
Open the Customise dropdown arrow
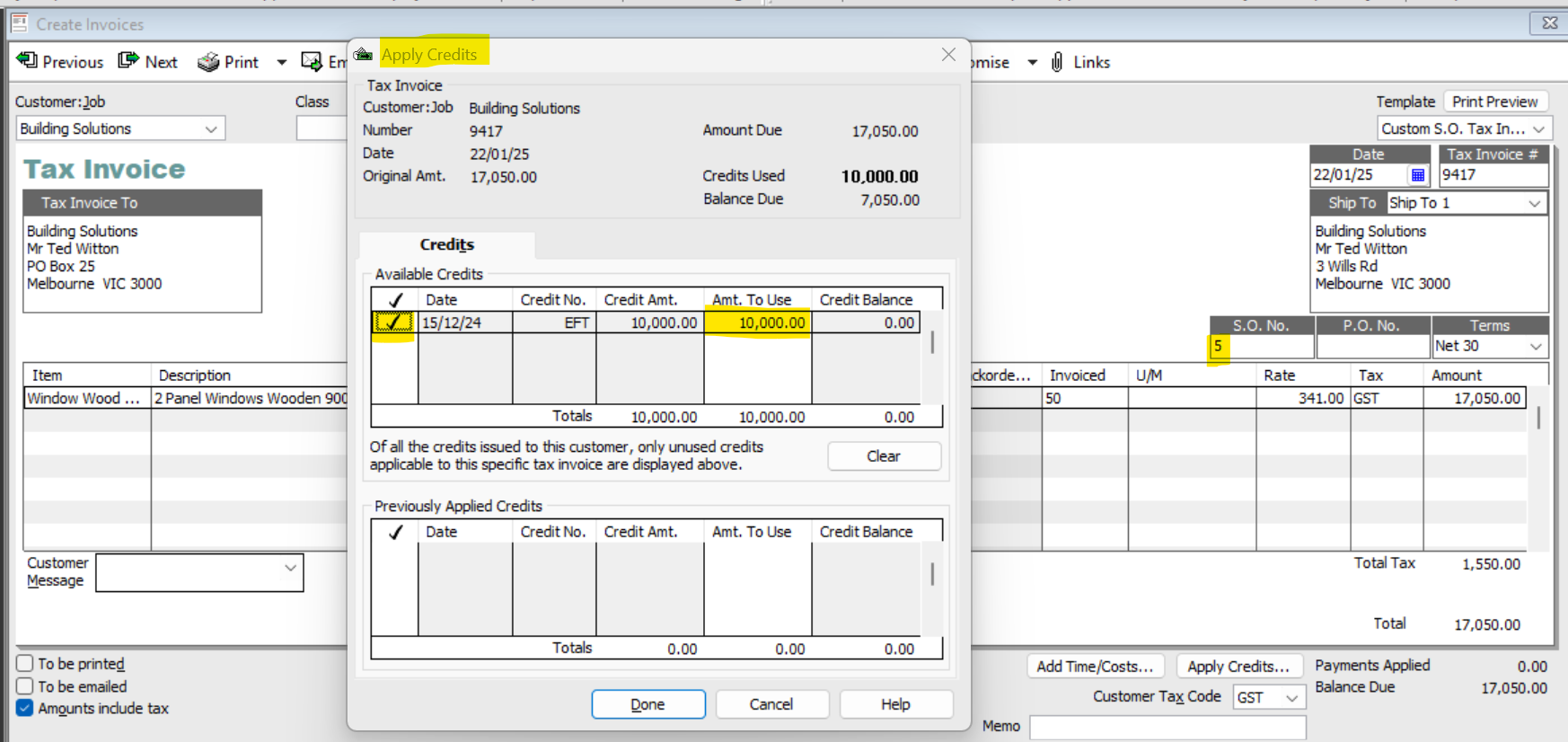point(1033,62)
